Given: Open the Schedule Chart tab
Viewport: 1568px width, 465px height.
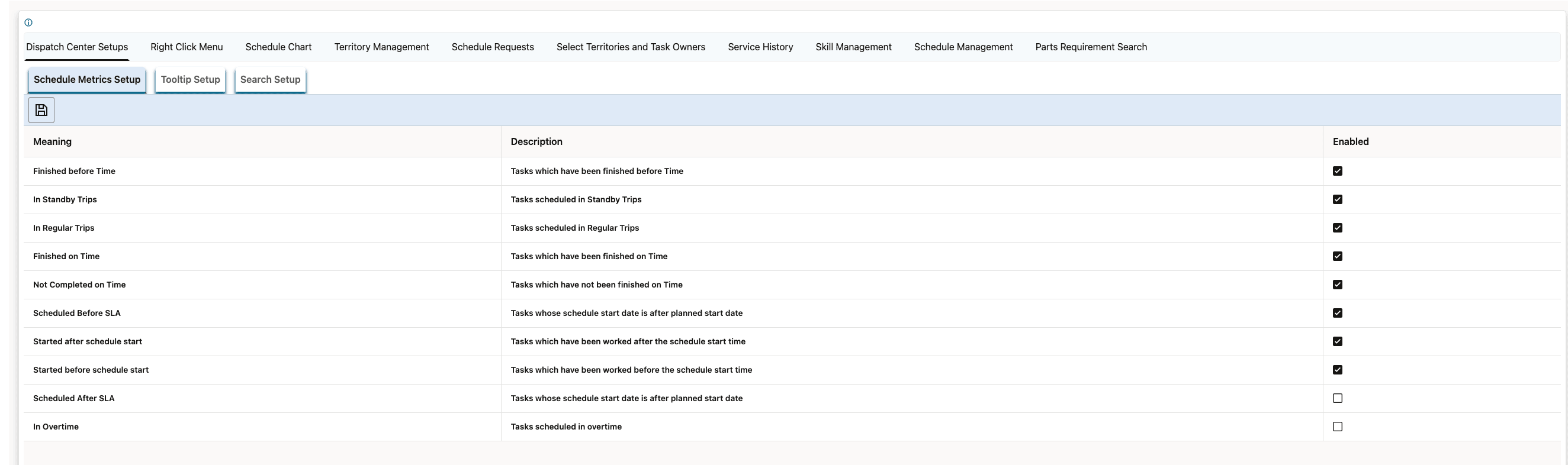Looking at the screenshot, I should [278, 47].
